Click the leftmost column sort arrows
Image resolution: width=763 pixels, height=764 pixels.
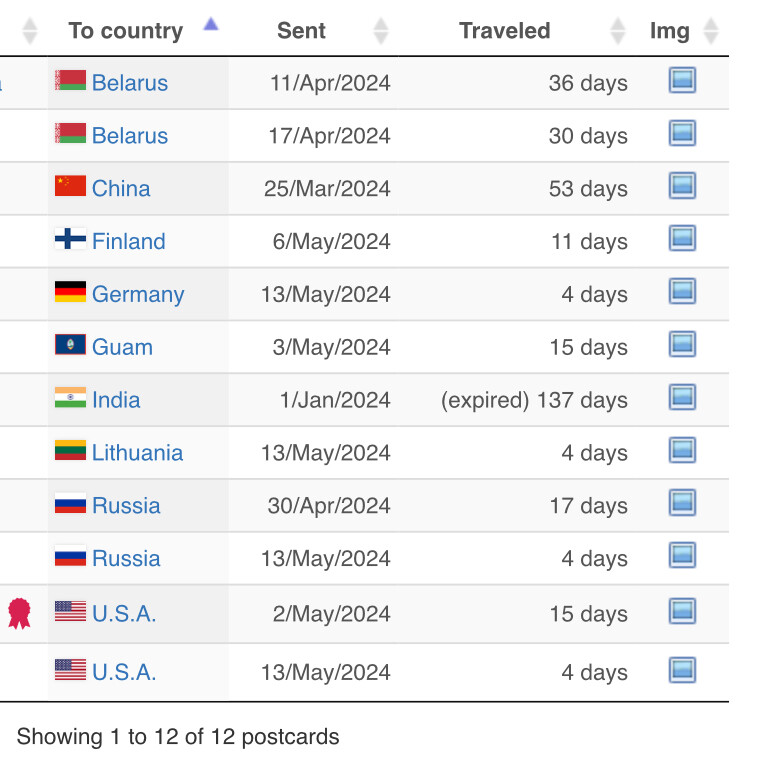tap(30, 31)
